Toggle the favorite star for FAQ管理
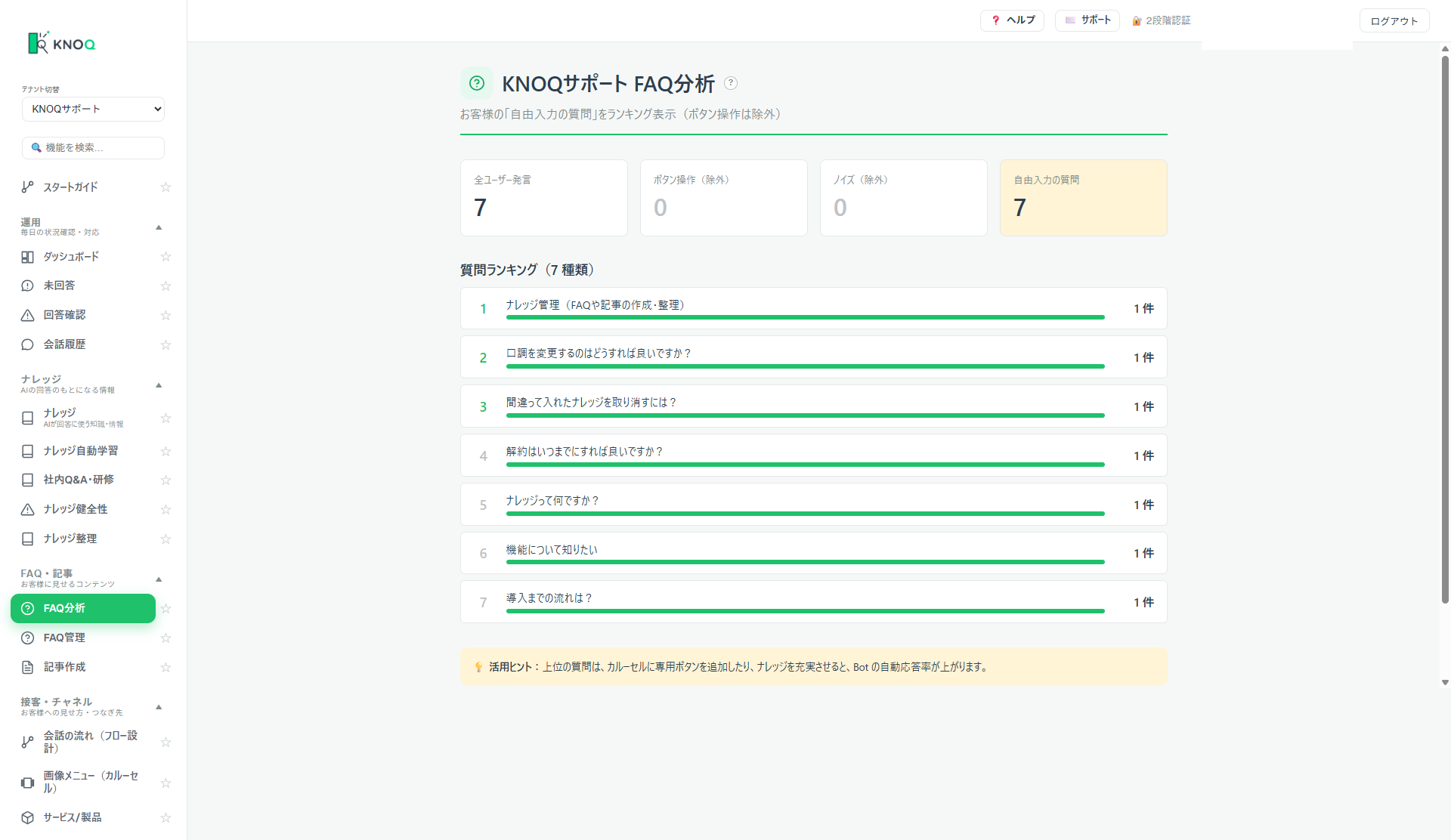The width and height of the screenshot is (1451, 840). pyautogui.click(x=166, y=638)
